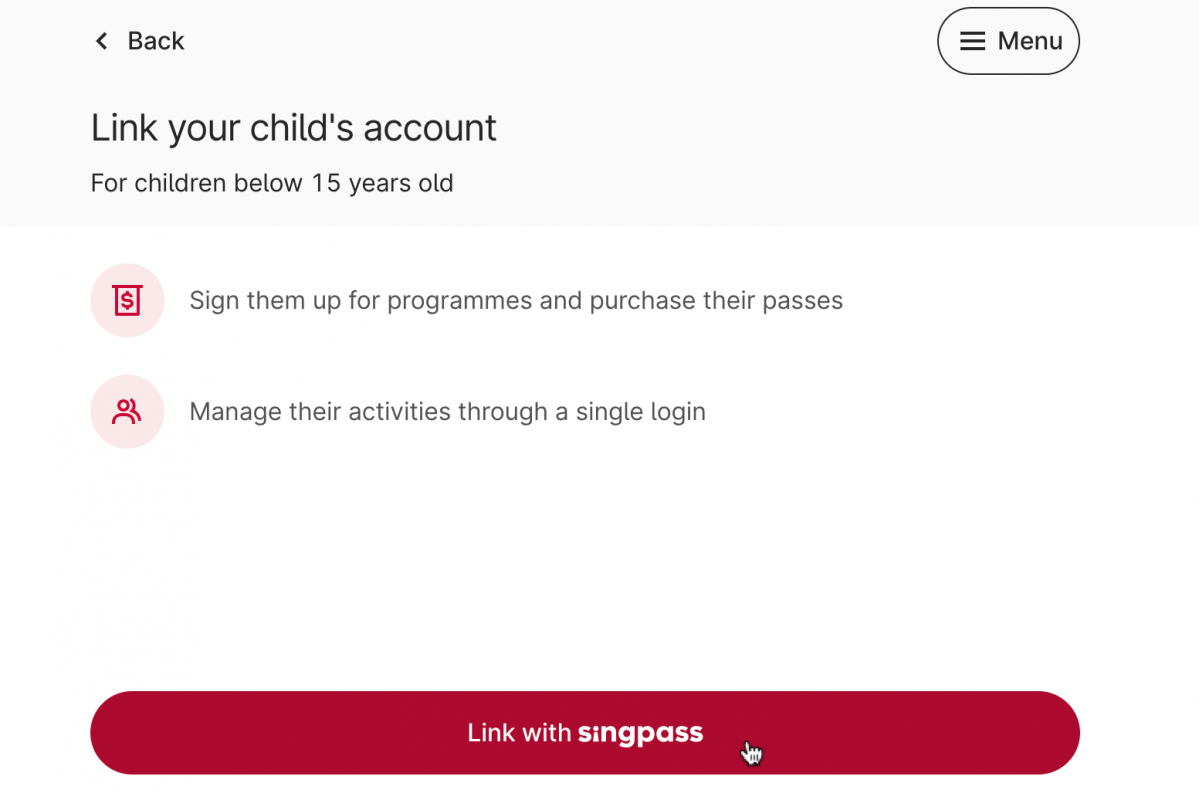Select the pink circle behind people icon
Viewport: 1199px width, 800px height.
coord(127,411)
